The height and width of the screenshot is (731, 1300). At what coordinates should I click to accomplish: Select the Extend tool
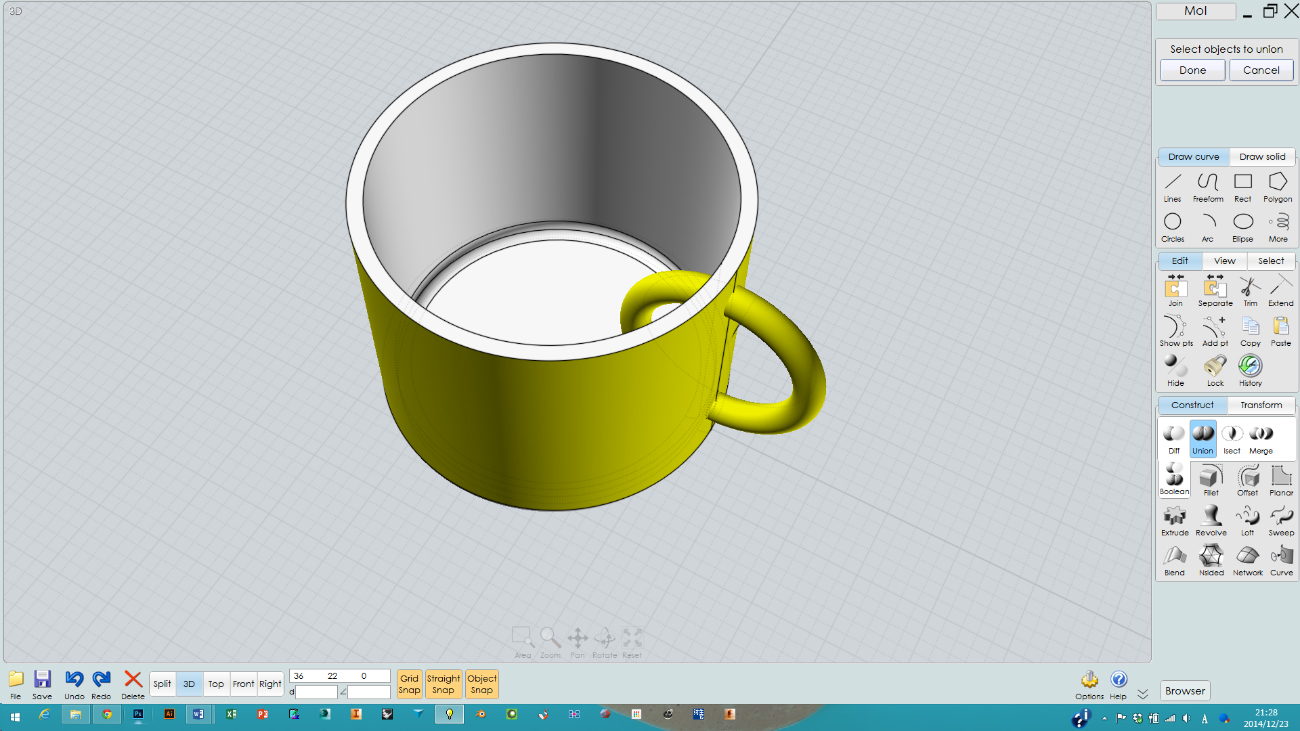click(1281, 290)
